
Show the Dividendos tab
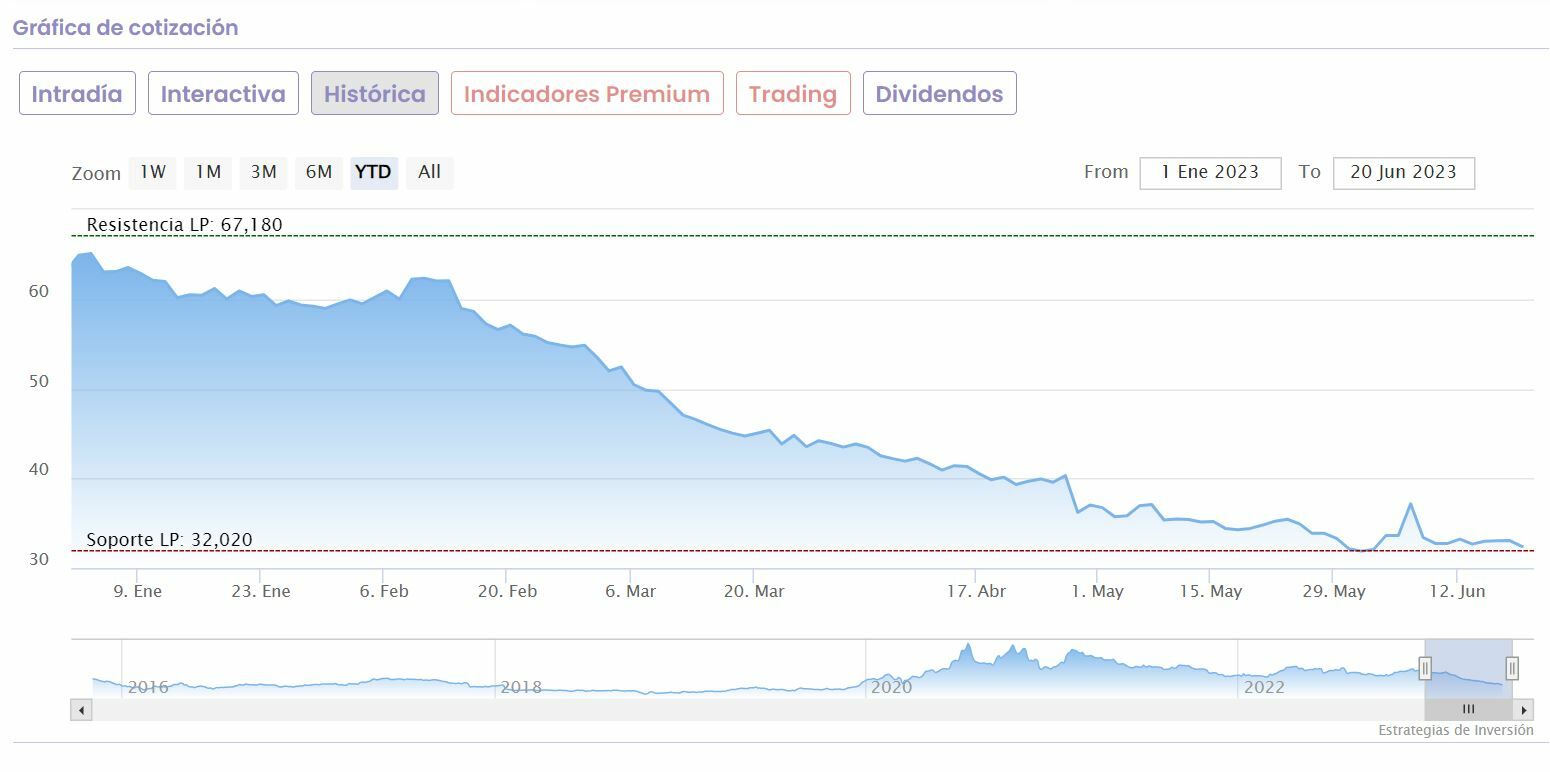click(939, 94)
